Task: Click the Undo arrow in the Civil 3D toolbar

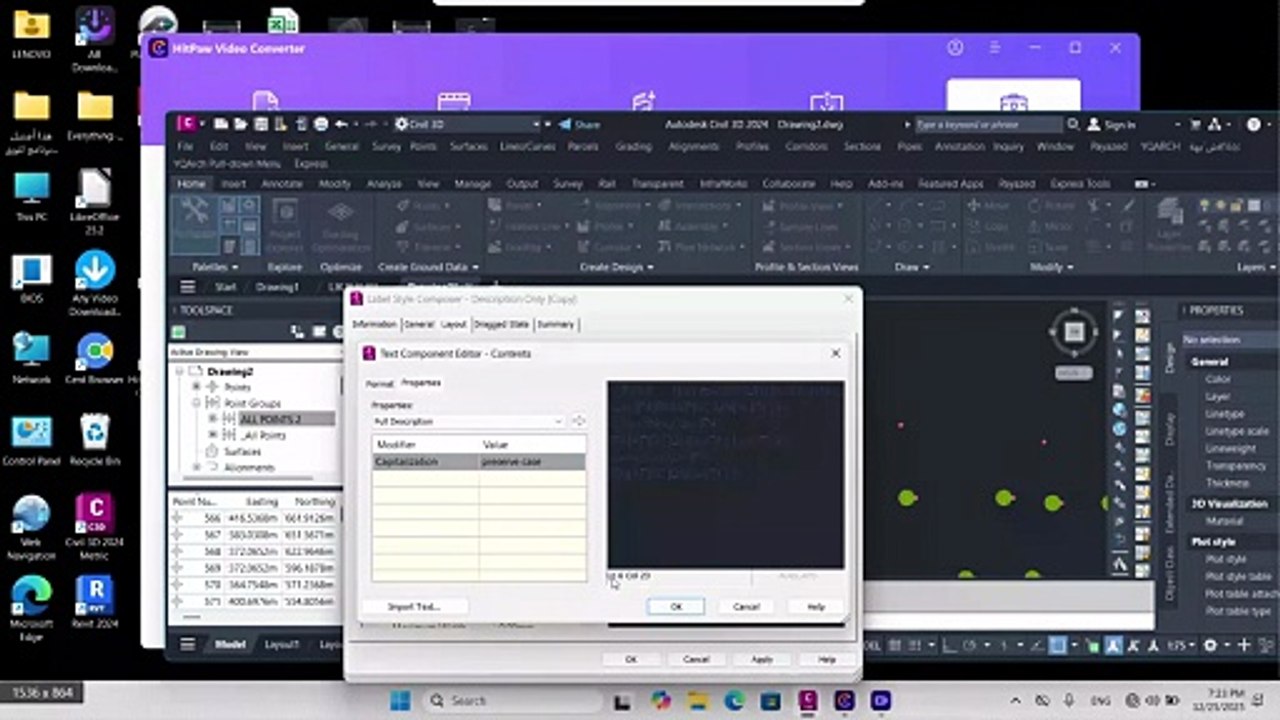Action: click(341, 124)
